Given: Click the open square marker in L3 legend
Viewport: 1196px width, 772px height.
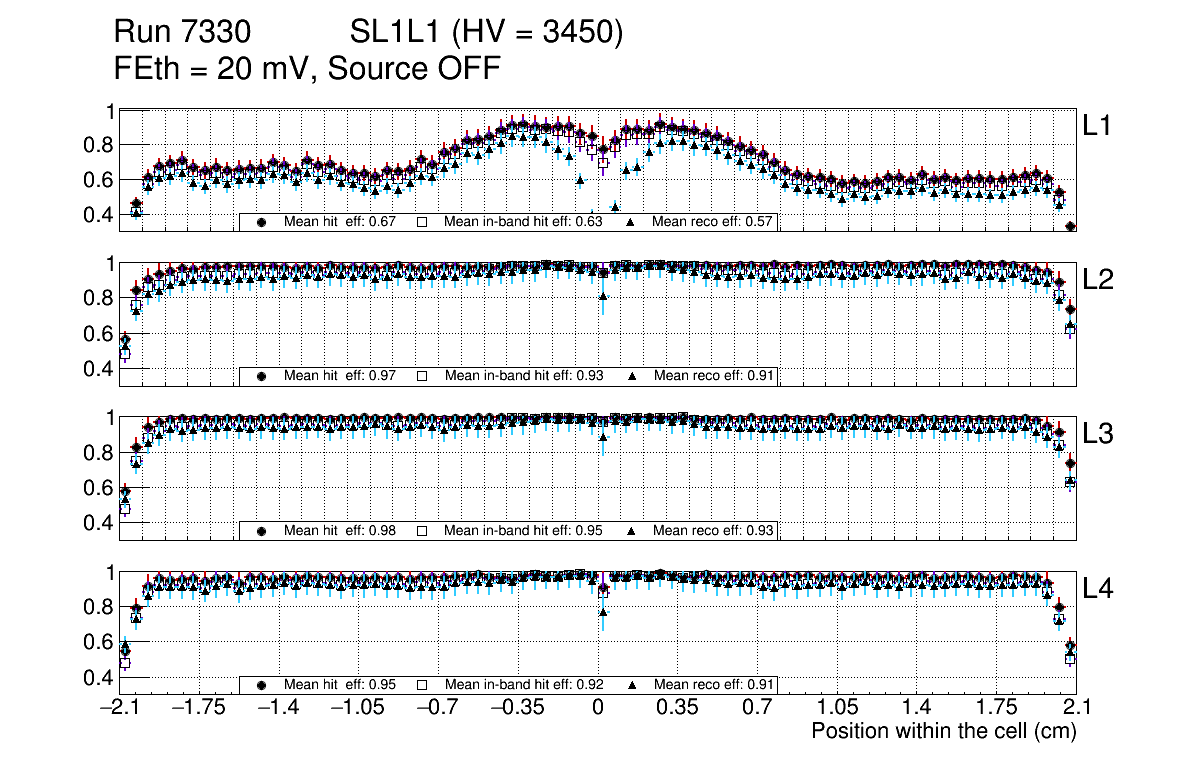Looking at the screenshot, I should [422, 530].
